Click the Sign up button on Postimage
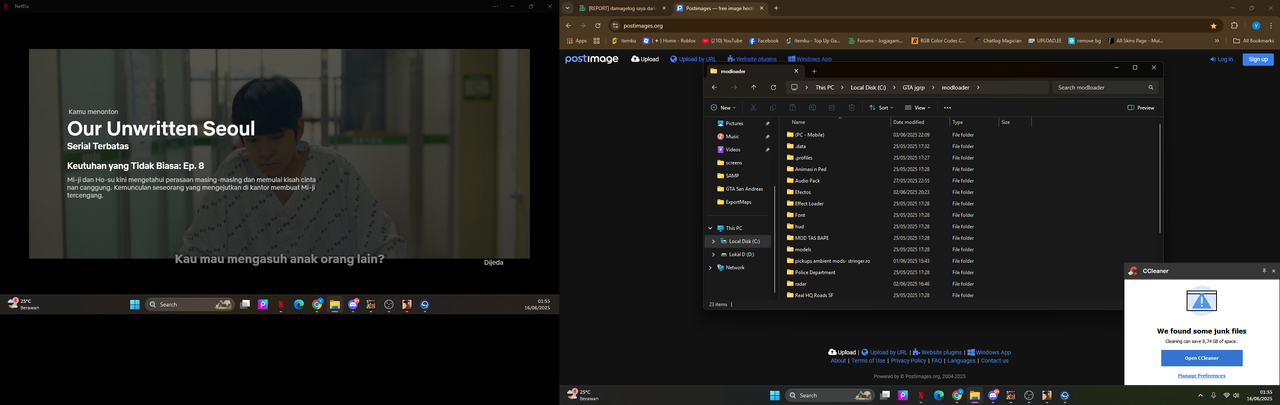Viewport: 1280px width, 405px height. point(1257,59)
